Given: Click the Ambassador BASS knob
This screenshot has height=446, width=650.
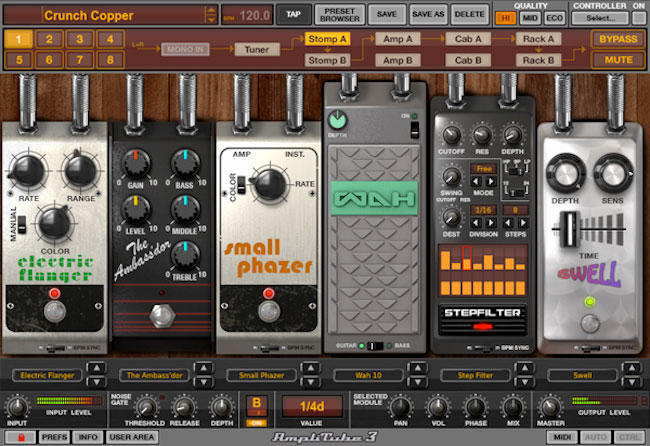Looking at the screenshot, I should [185, 163].
